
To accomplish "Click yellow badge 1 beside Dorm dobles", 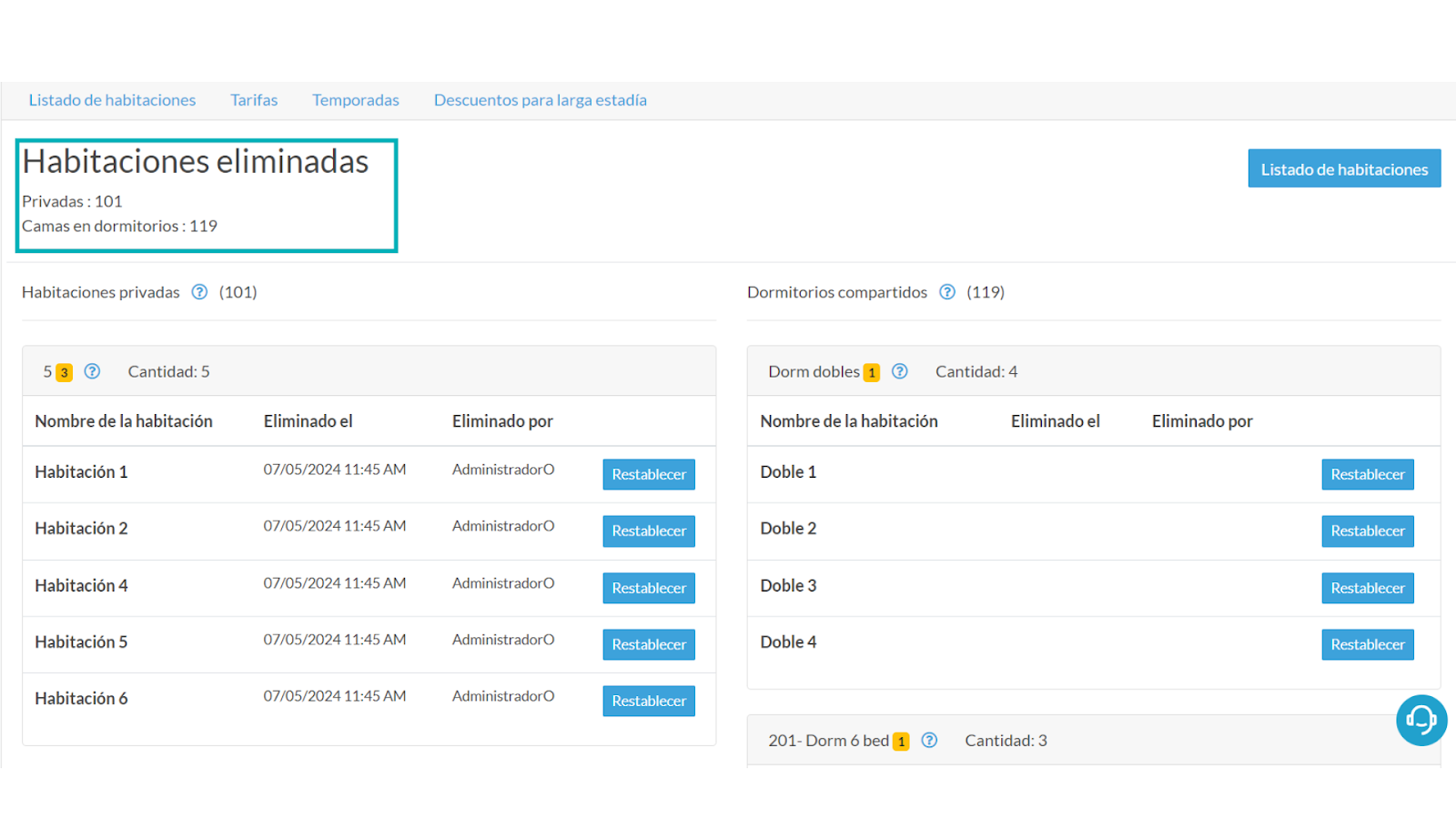I will 872,372.
